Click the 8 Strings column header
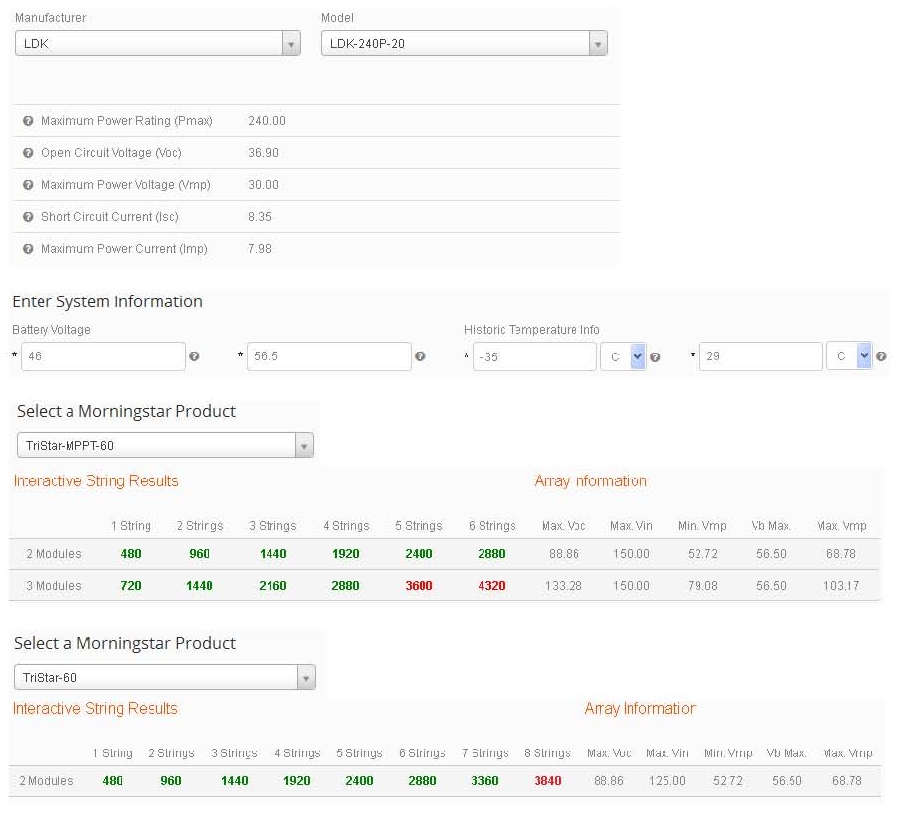Screen dimensions: 905x825 click(x=547, y=753)
